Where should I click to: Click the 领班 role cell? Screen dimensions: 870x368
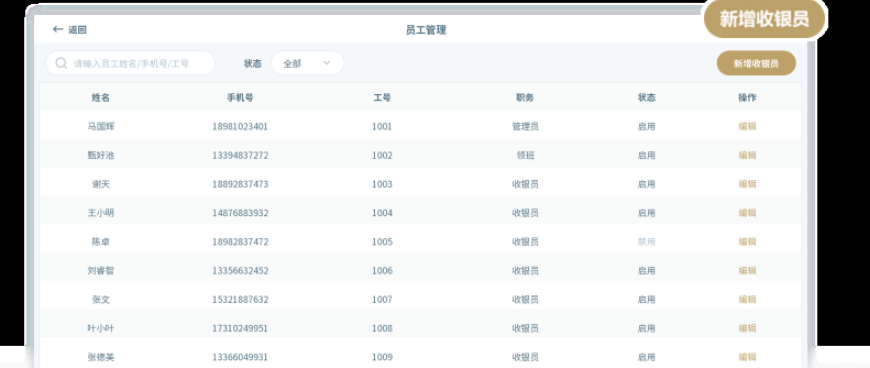point(525,155)
